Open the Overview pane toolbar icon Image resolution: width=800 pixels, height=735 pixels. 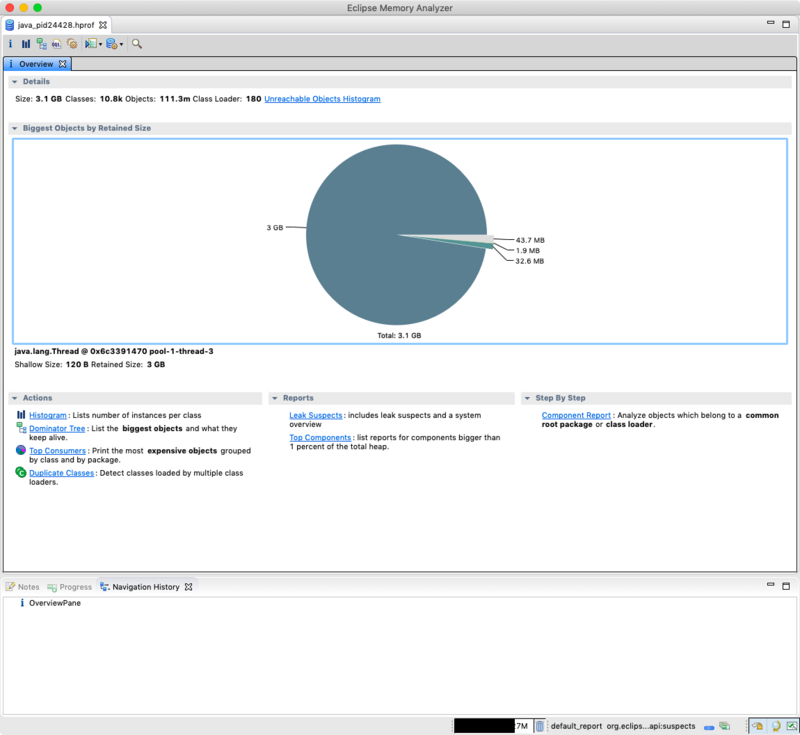click(10, 44)
